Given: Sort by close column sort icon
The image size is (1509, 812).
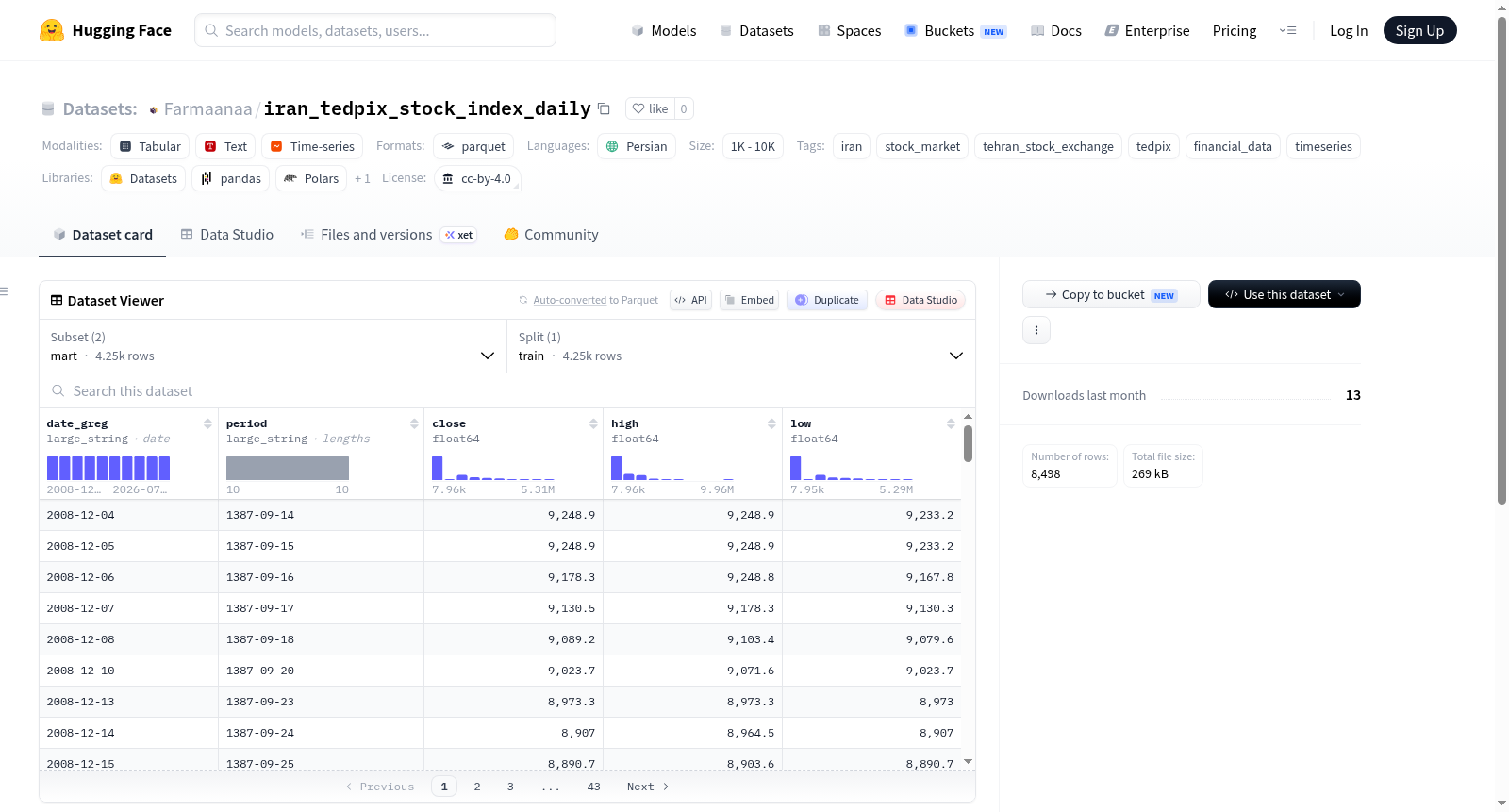Looking at the screenshot, I should click(593, 423).
